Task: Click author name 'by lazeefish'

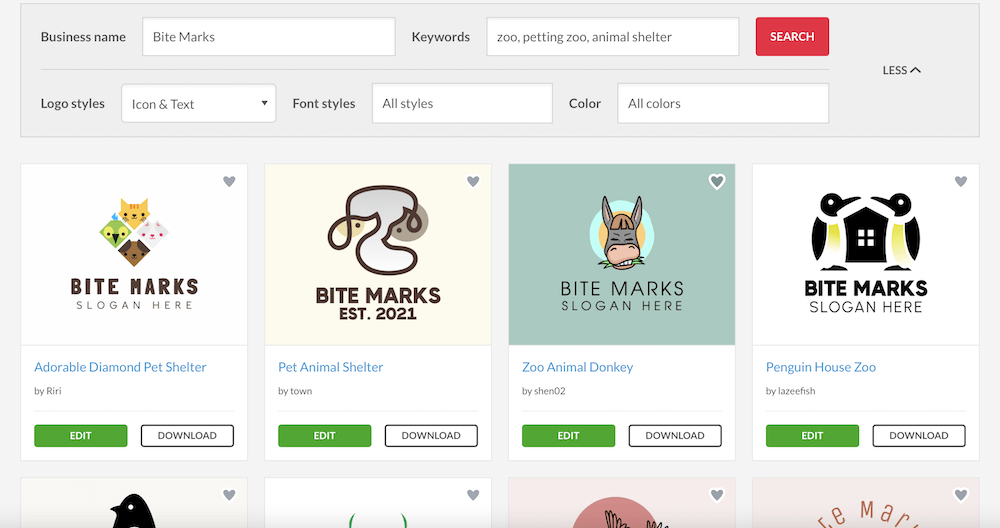Action: (x=791, y=391)
